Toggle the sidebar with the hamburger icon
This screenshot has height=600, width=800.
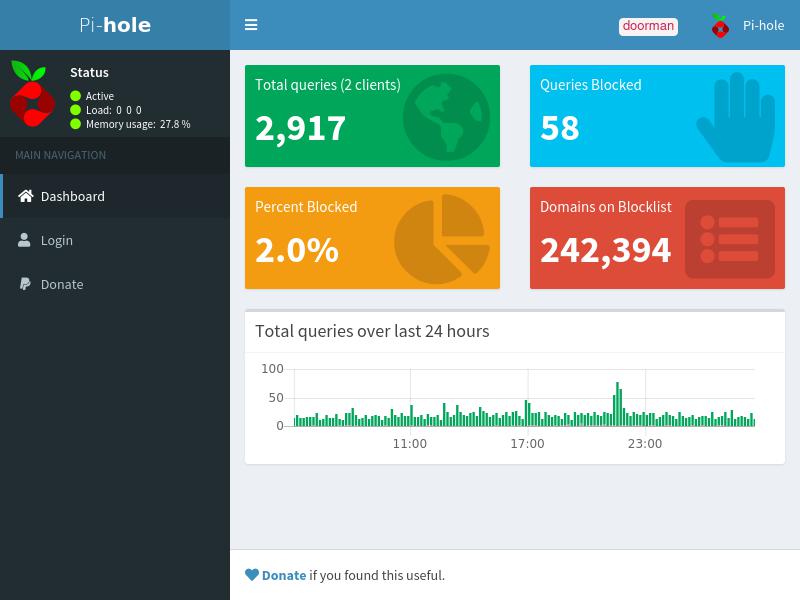(x=251, y=24)
